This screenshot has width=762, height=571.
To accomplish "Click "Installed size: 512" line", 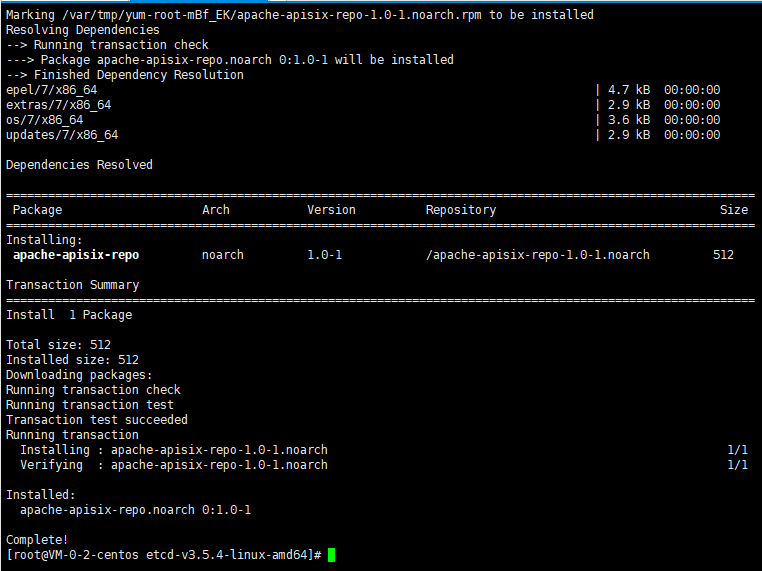I will 72,360.
